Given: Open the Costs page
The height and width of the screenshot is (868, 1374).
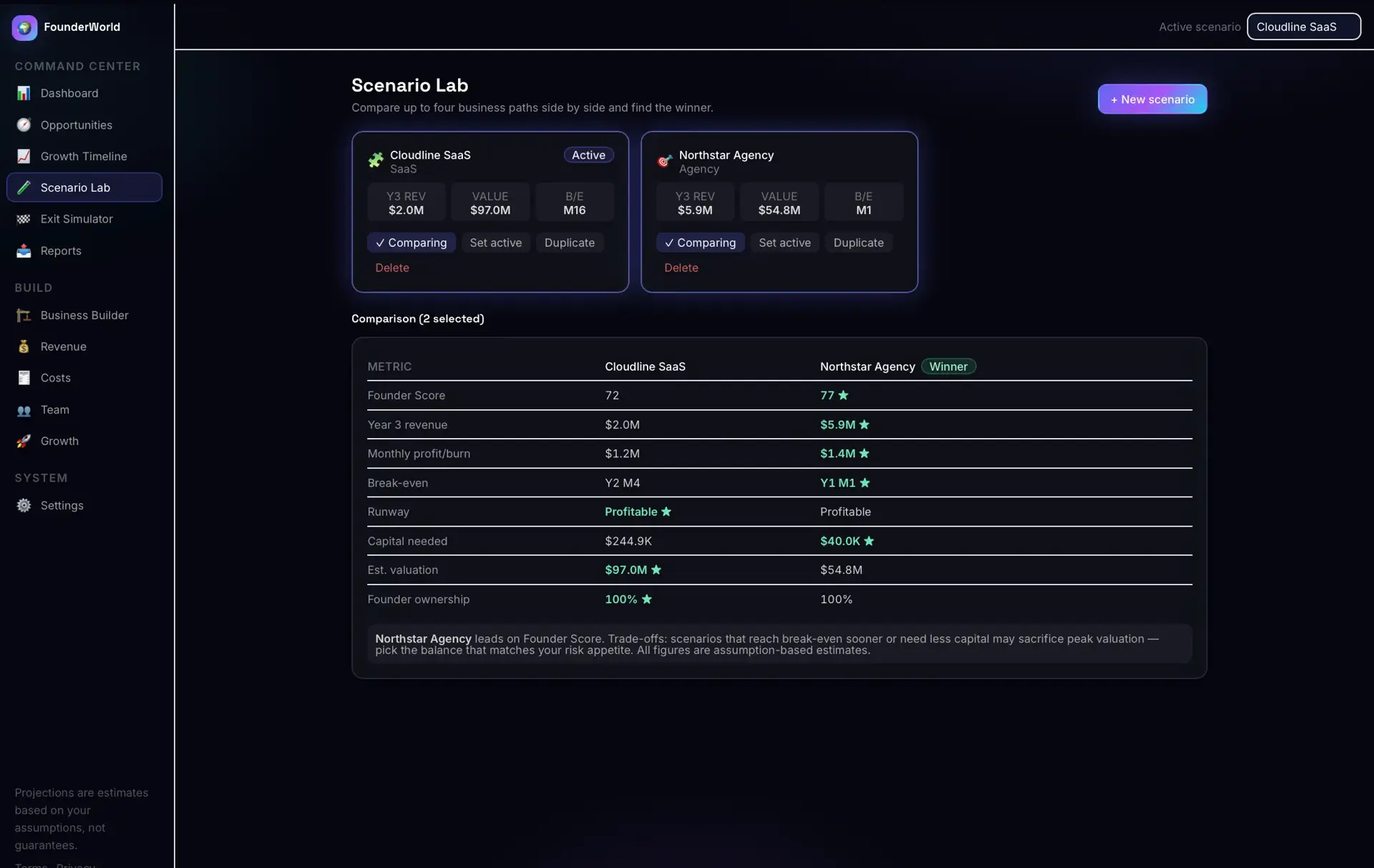Looking at the screenshot, I should tap(84, 378).
